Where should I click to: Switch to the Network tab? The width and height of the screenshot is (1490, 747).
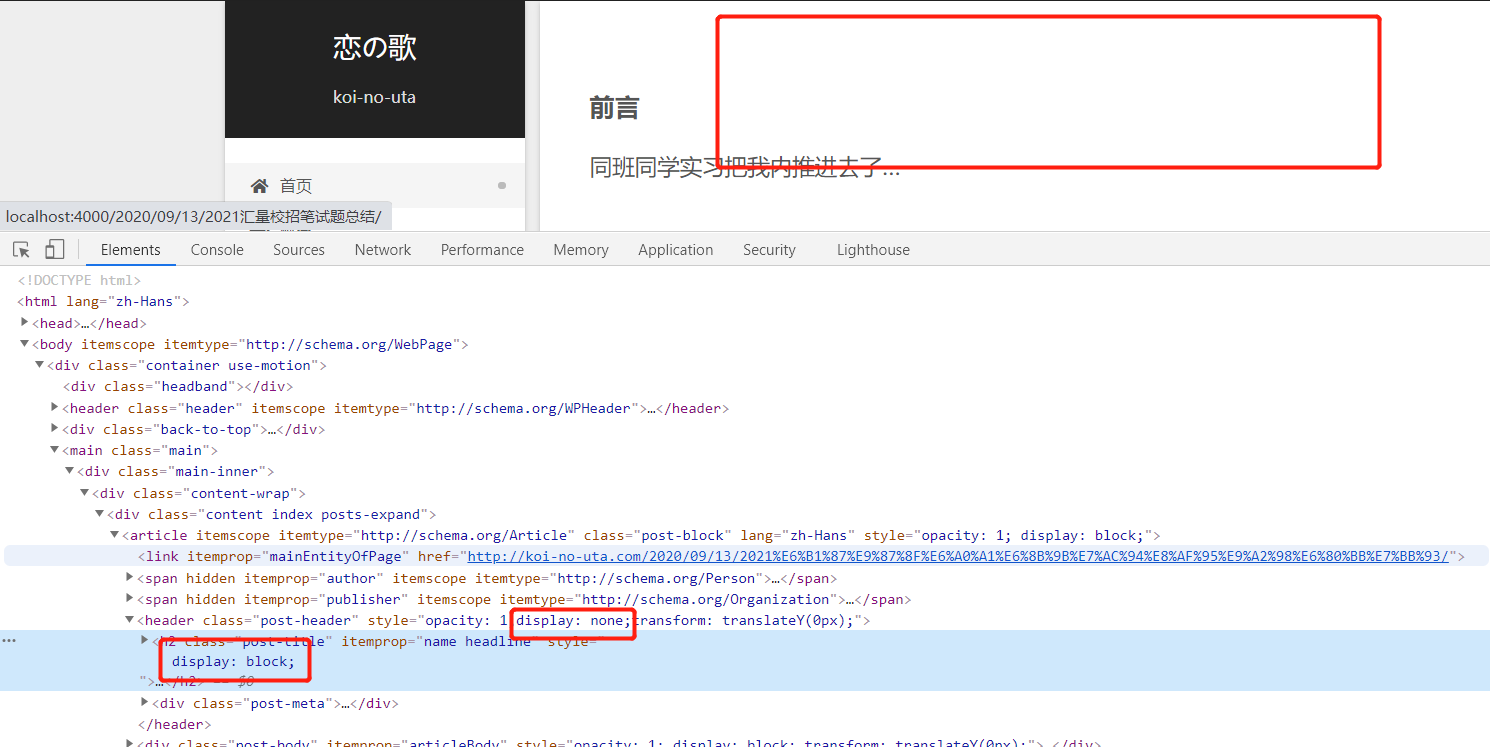tap(383, 250)
